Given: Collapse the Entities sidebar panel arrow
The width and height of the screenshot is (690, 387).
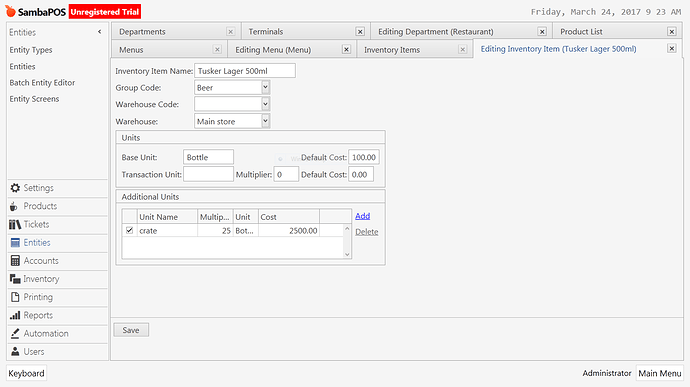Looking at the screenshot, I should point(99,32).
